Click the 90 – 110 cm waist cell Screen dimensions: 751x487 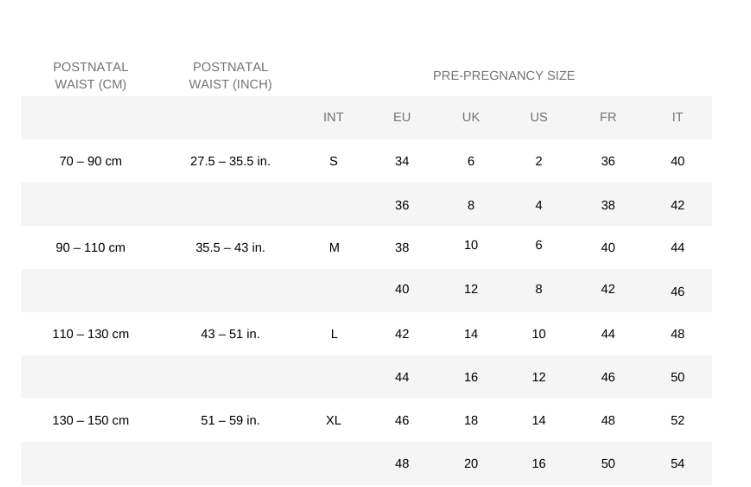tap(90, 248)
